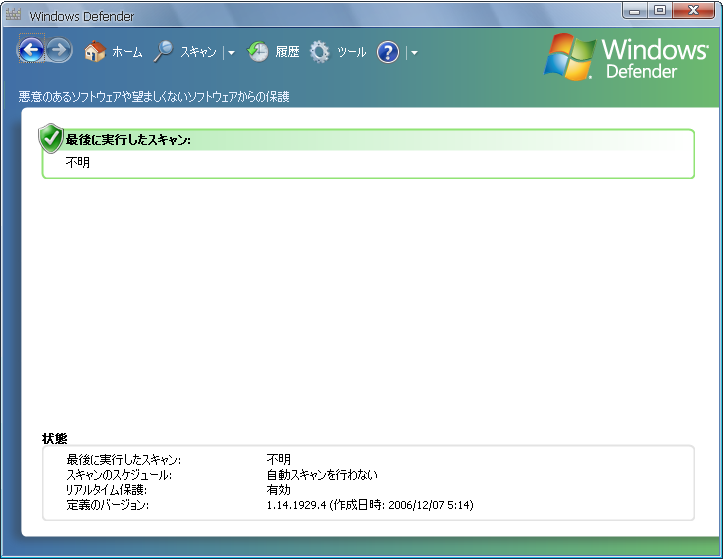Open the 履歴 toolbar item
The width and height of the screenshot is (723, 559).
[x=287, y=52]
